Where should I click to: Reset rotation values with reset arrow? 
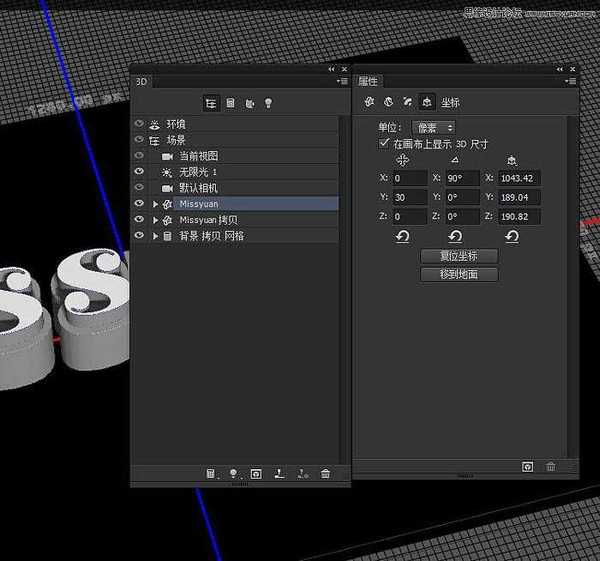pyautogui.click(x=455, y=236)
